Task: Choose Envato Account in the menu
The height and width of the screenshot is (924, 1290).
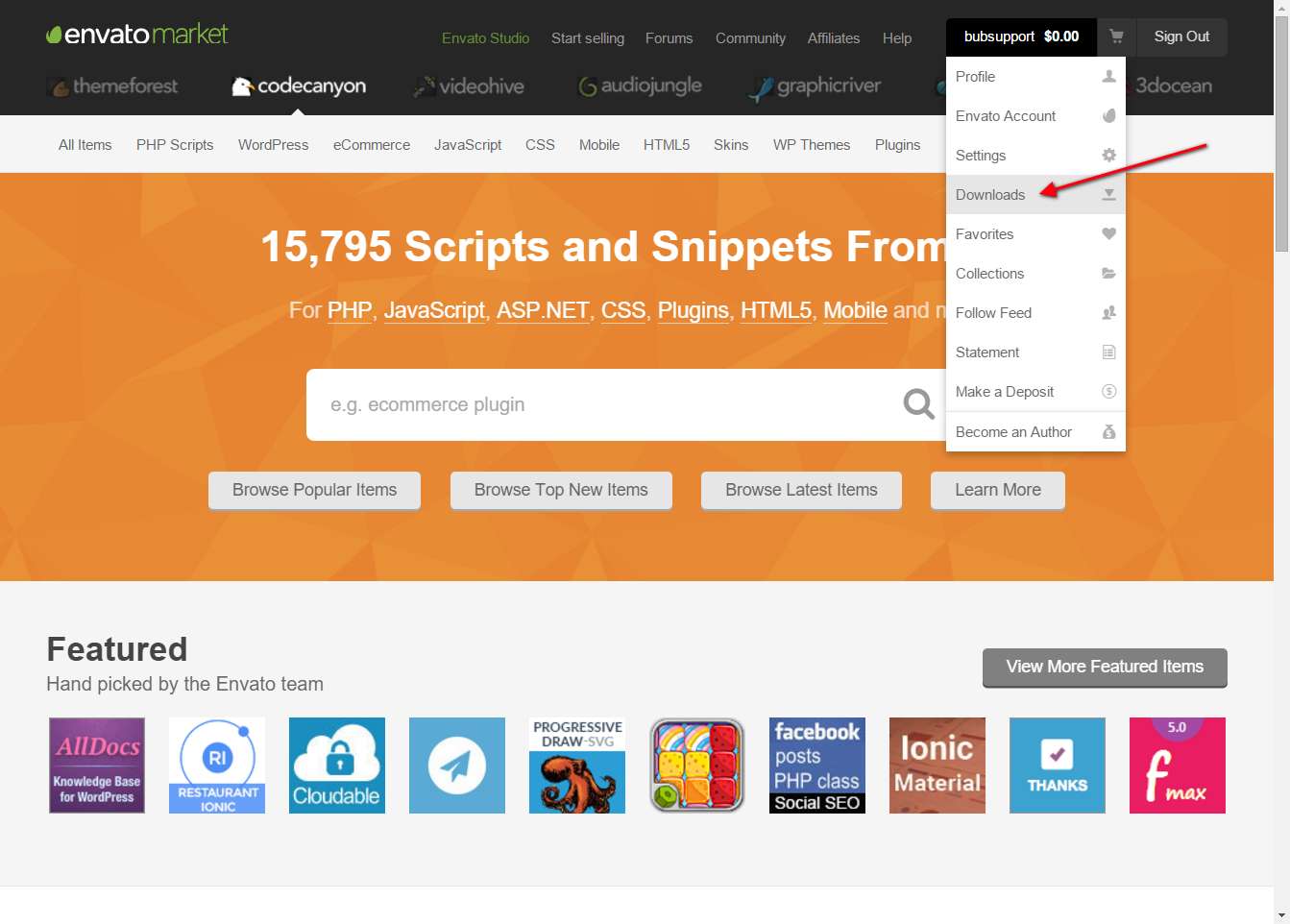Action: tap(1035, 115)
